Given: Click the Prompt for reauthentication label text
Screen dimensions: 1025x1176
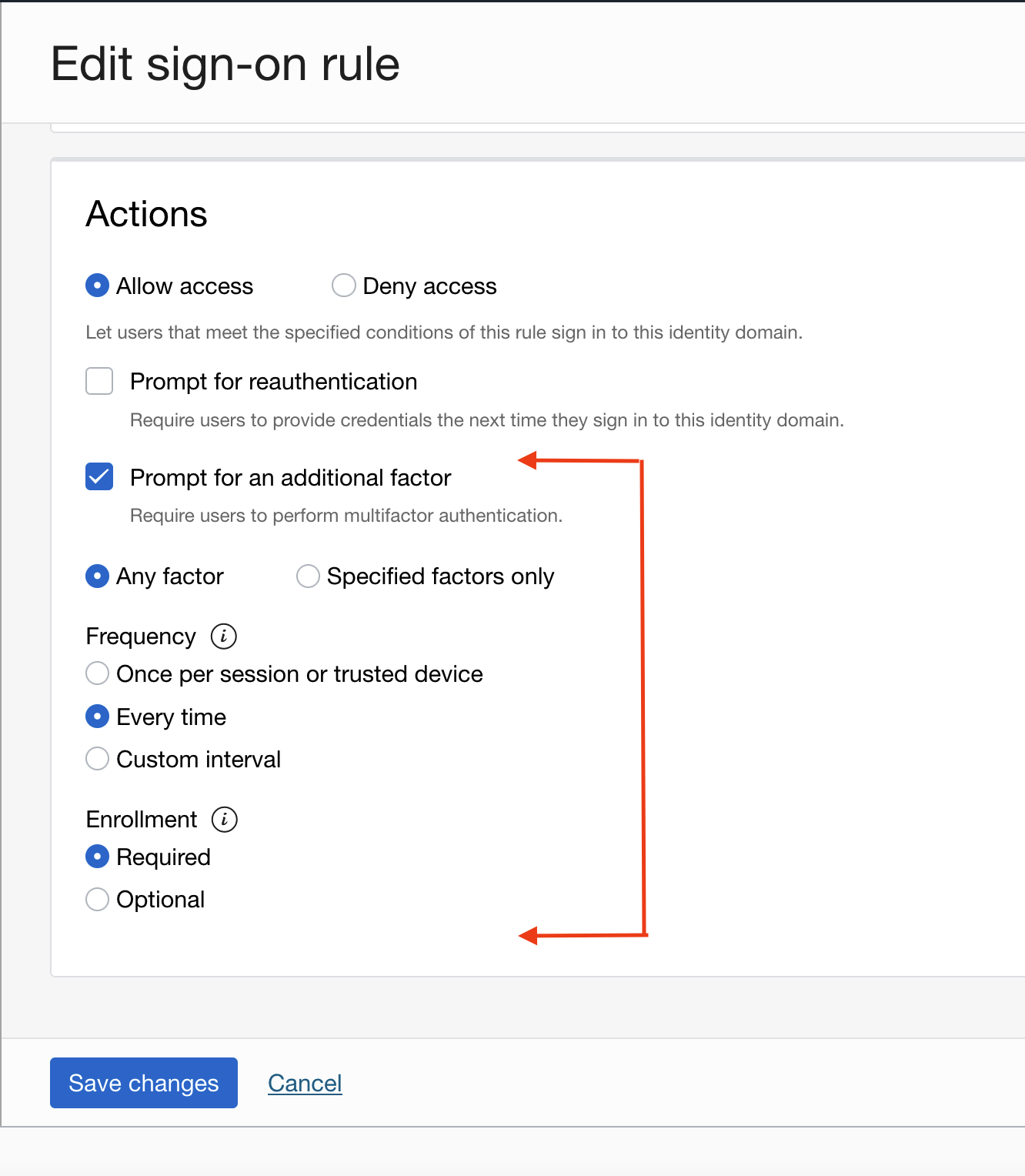Looking at the screenshot, I should (x=273, y=381).
